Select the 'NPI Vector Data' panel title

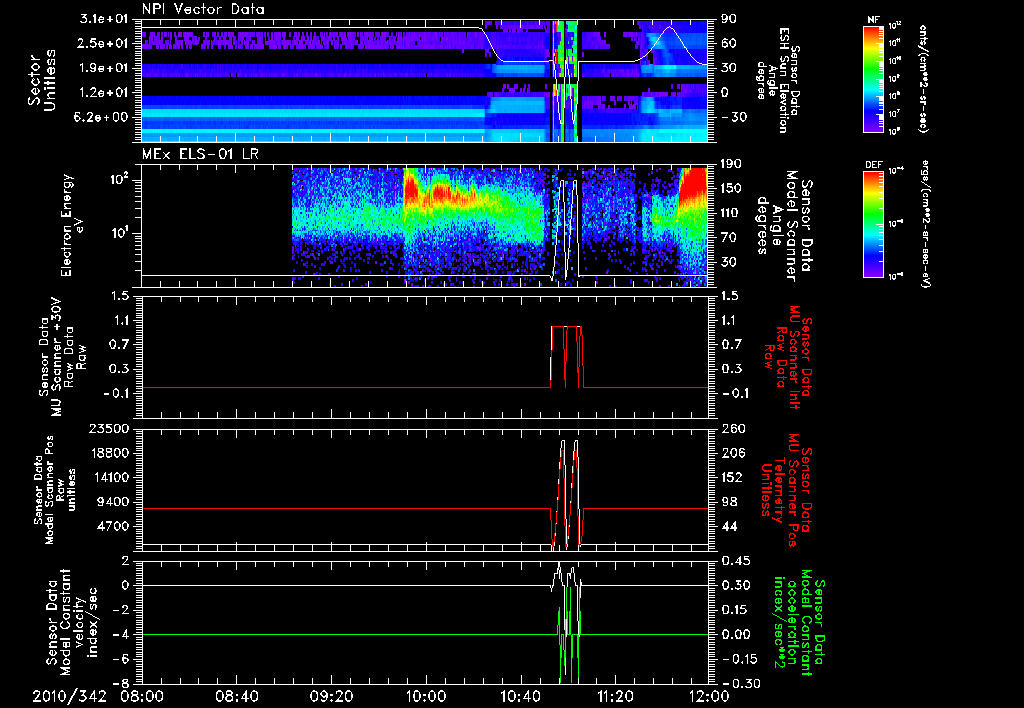[x=204, y=9]
